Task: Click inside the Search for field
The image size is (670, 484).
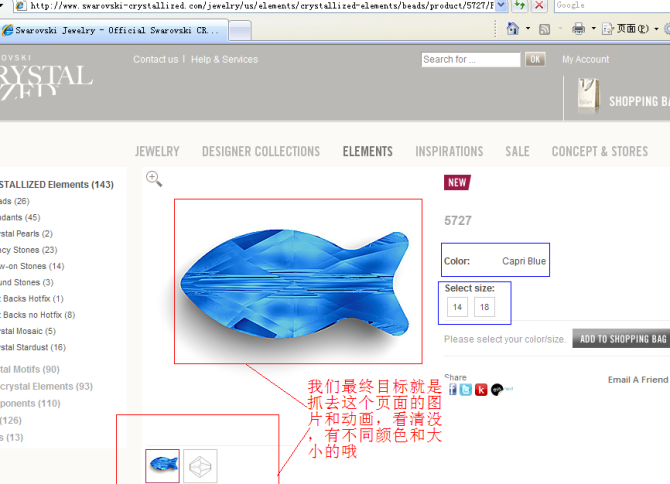Action: coord(470,59)
